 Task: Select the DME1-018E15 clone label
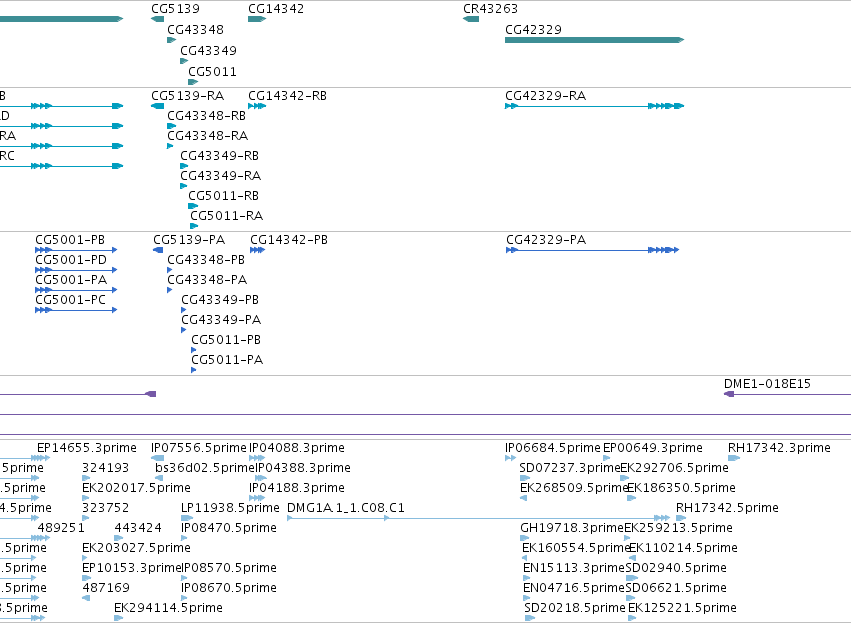tap(767, 384)
